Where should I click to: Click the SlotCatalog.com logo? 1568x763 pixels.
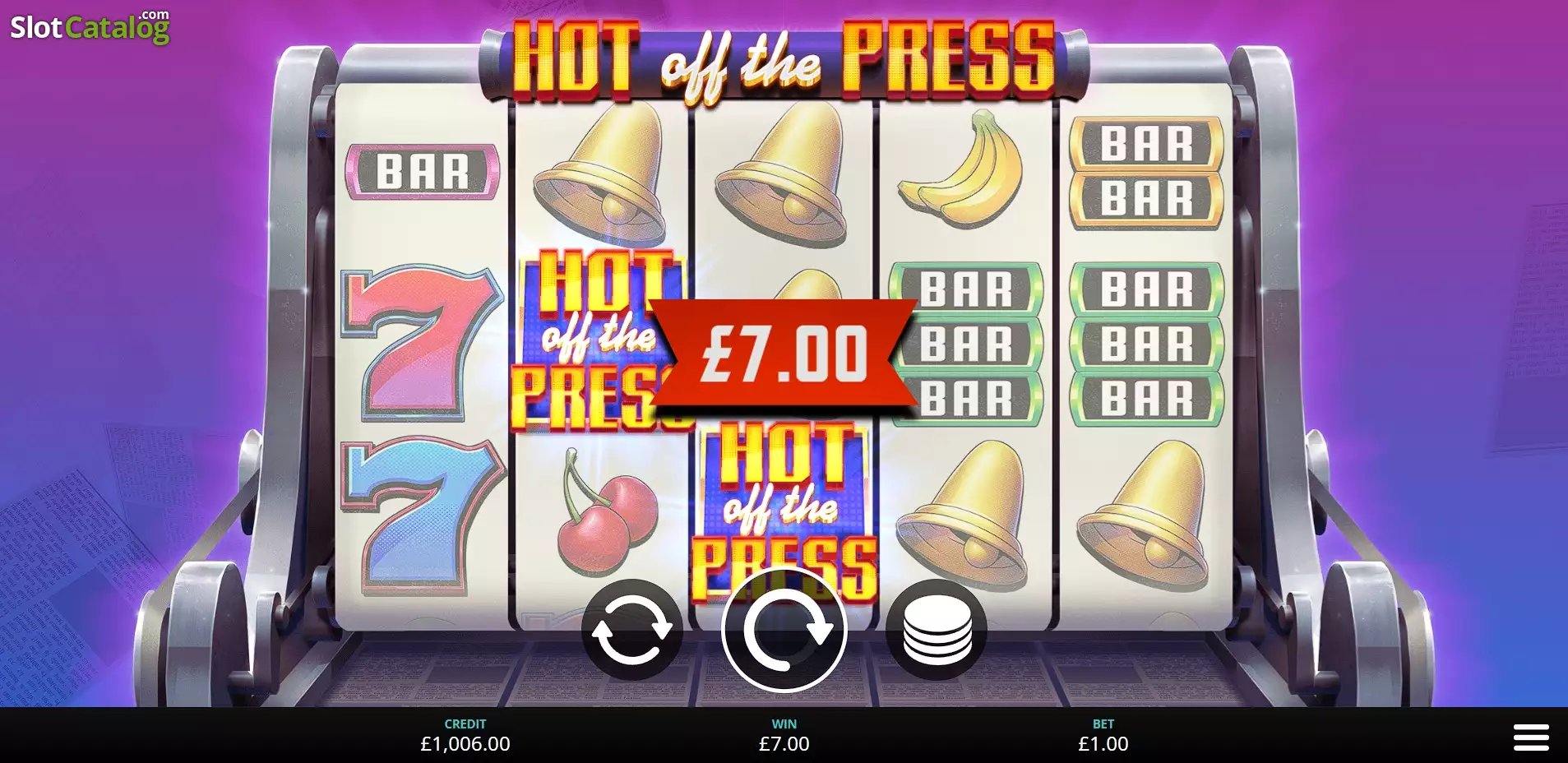90,27
